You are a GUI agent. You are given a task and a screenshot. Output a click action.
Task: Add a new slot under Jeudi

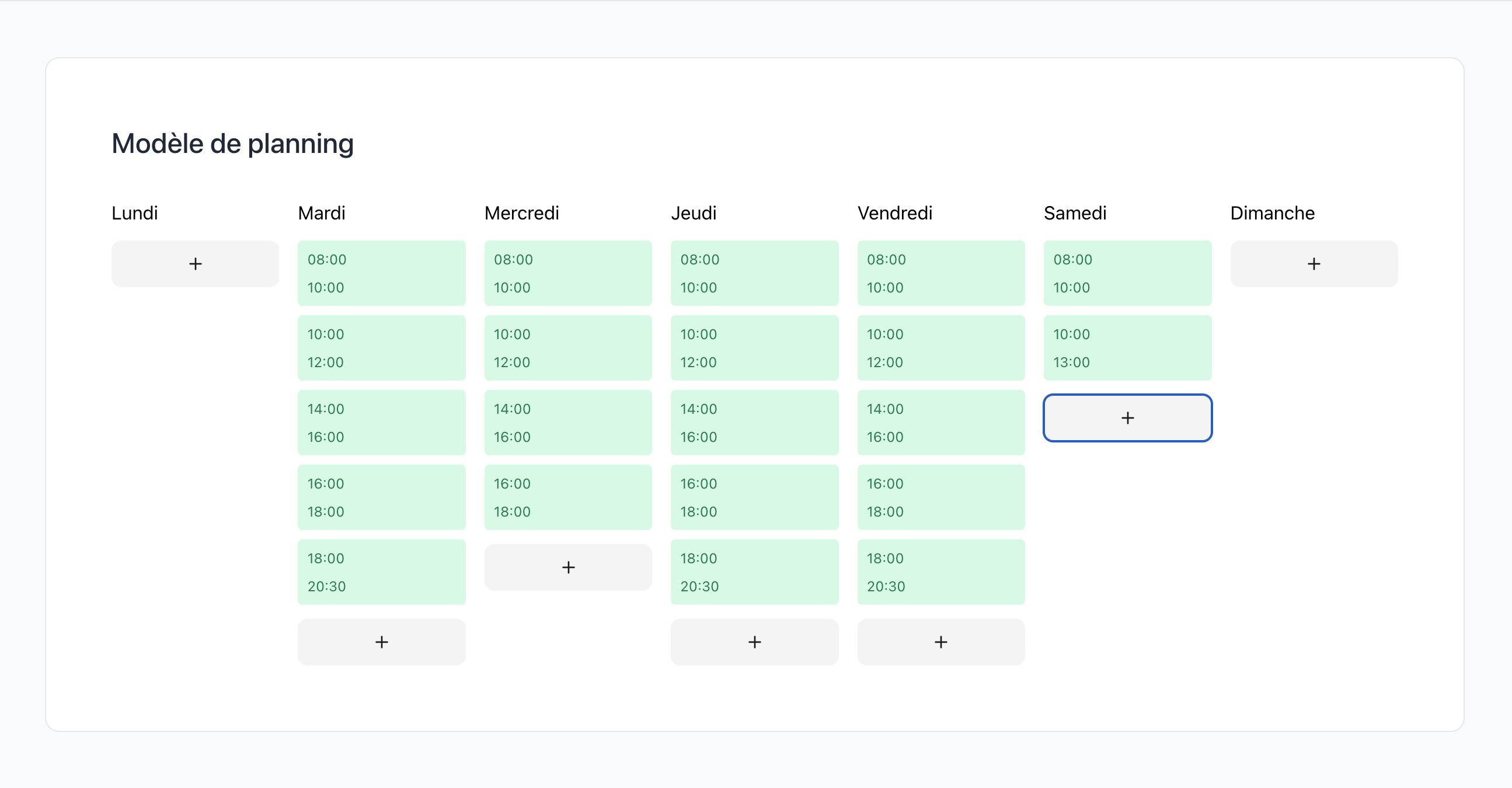pyautogui.click(x=754, y=642)
